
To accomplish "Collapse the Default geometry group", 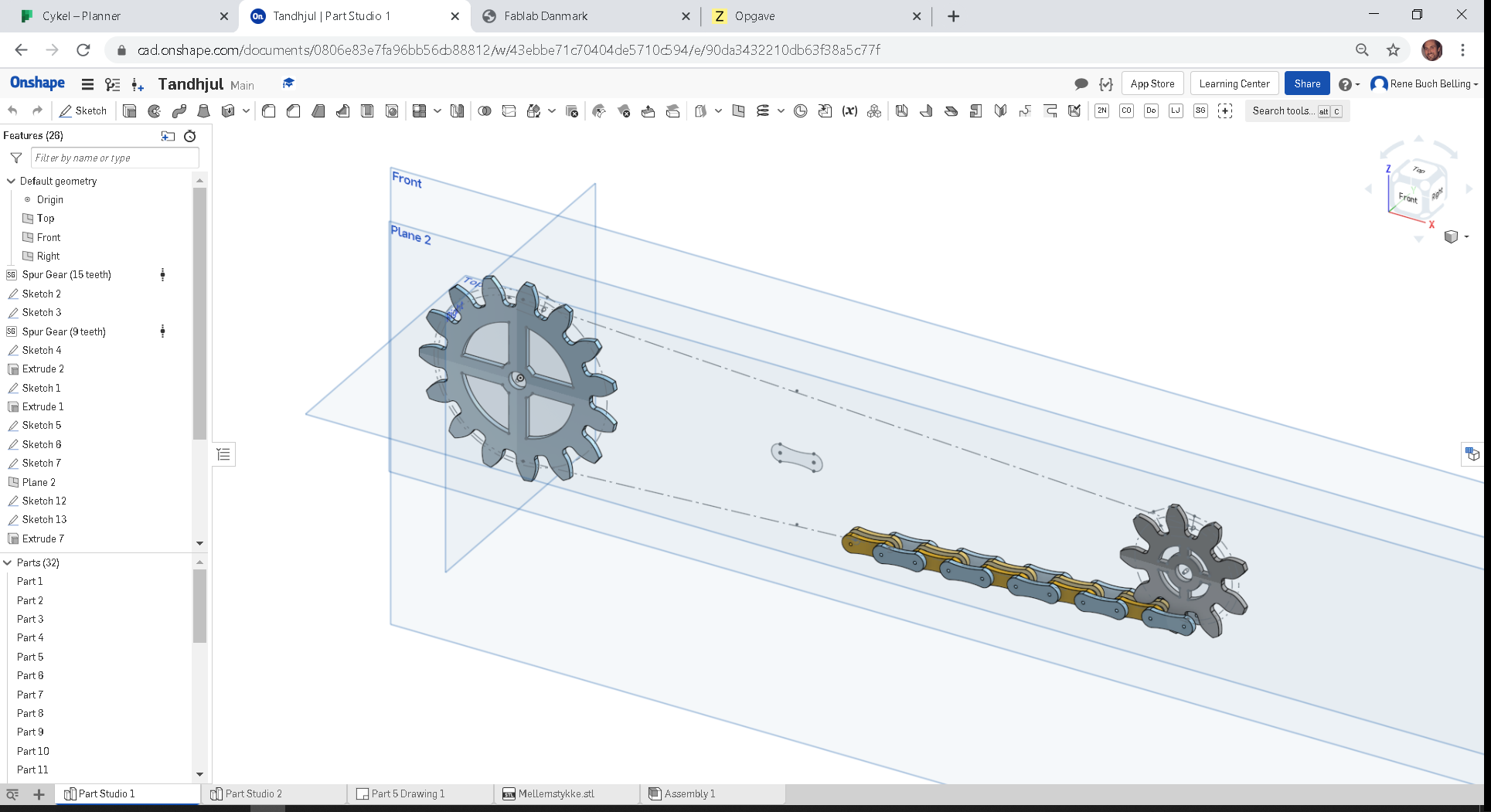I will pos(11,181).
